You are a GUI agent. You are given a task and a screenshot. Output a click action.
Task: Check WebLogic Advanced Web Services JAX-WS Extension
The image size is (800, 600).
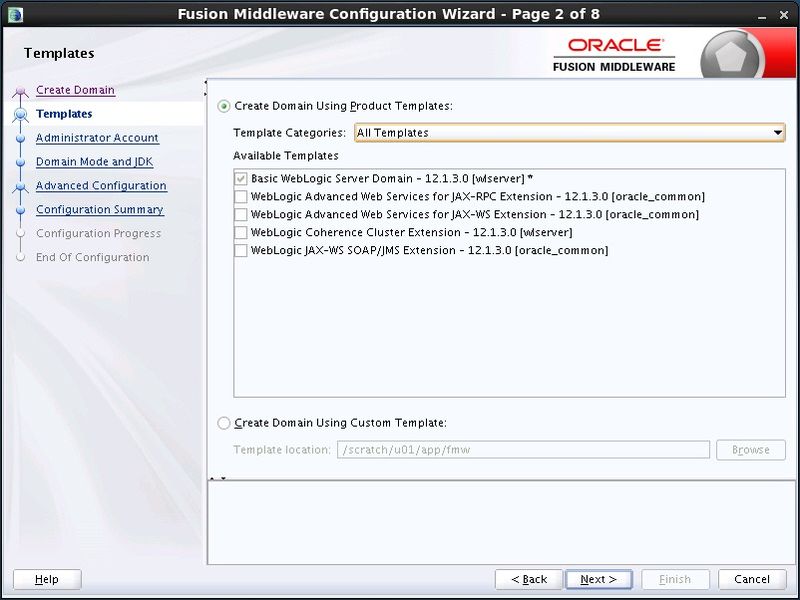(x=241, y=214)
